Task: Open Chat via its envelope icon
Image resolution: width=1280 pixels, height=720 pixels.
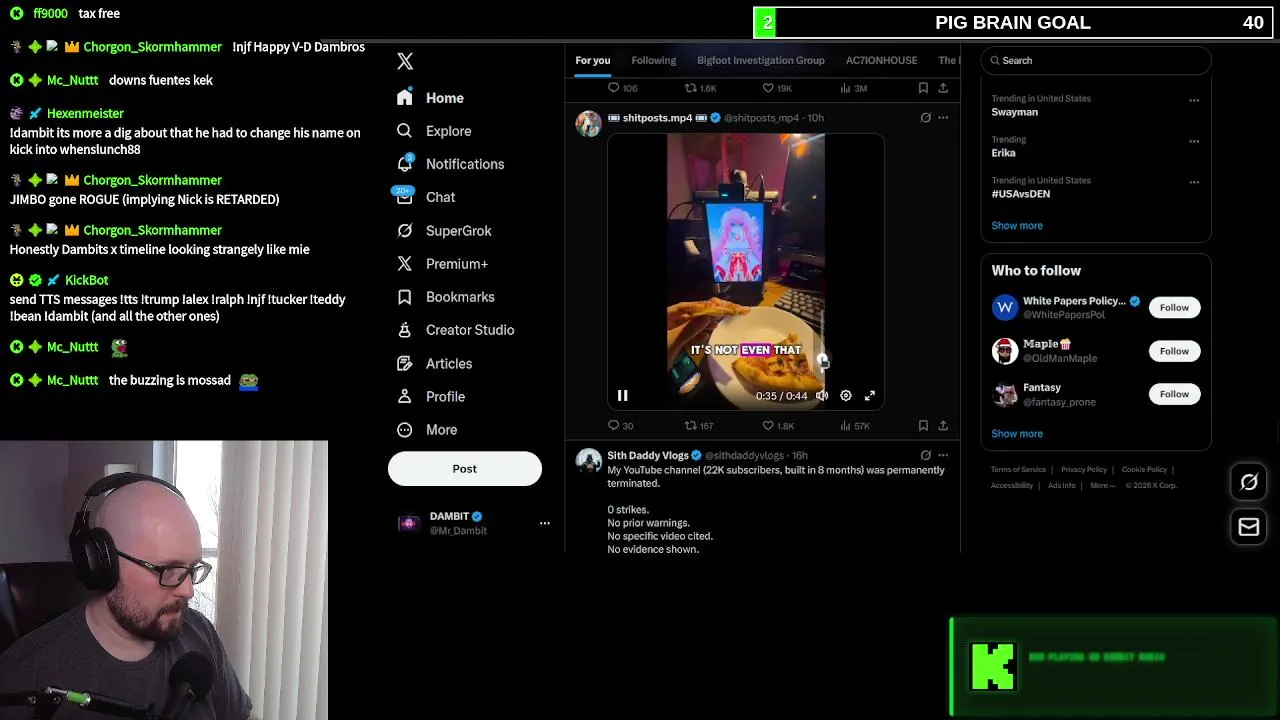Action: coord(404,197)
